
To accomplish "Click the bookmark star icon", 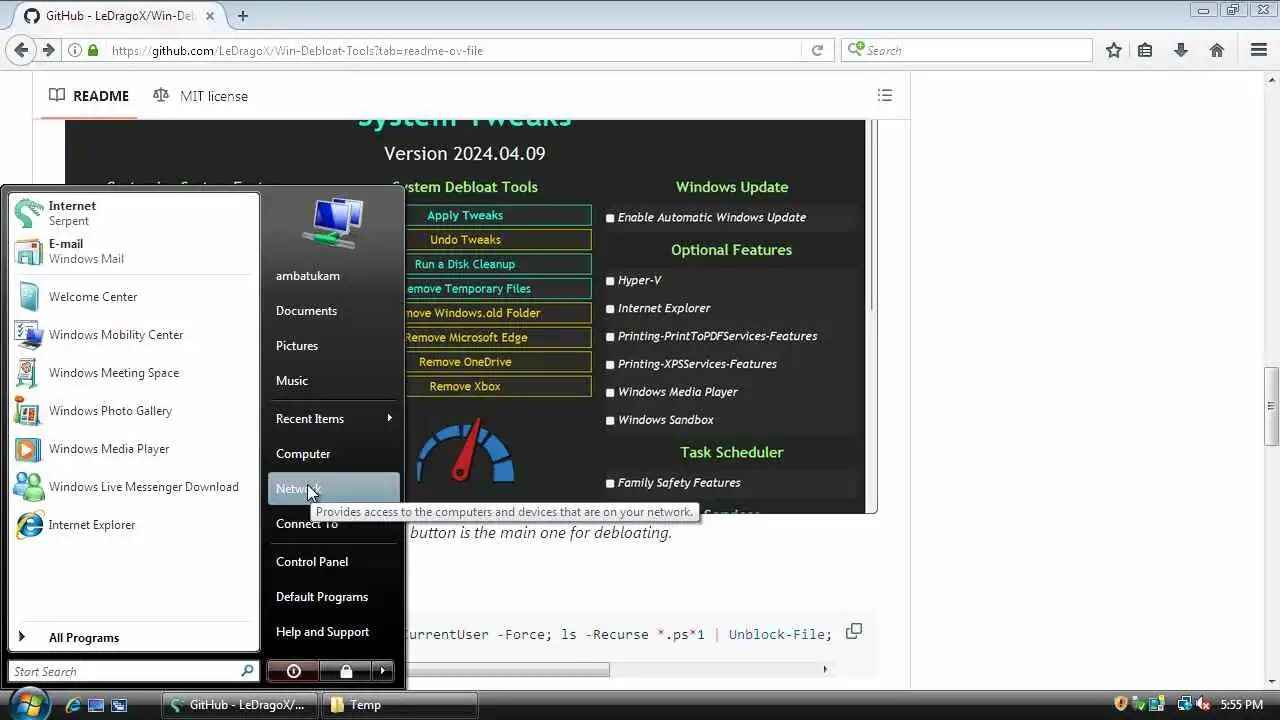I will [x=1114, y=50].
